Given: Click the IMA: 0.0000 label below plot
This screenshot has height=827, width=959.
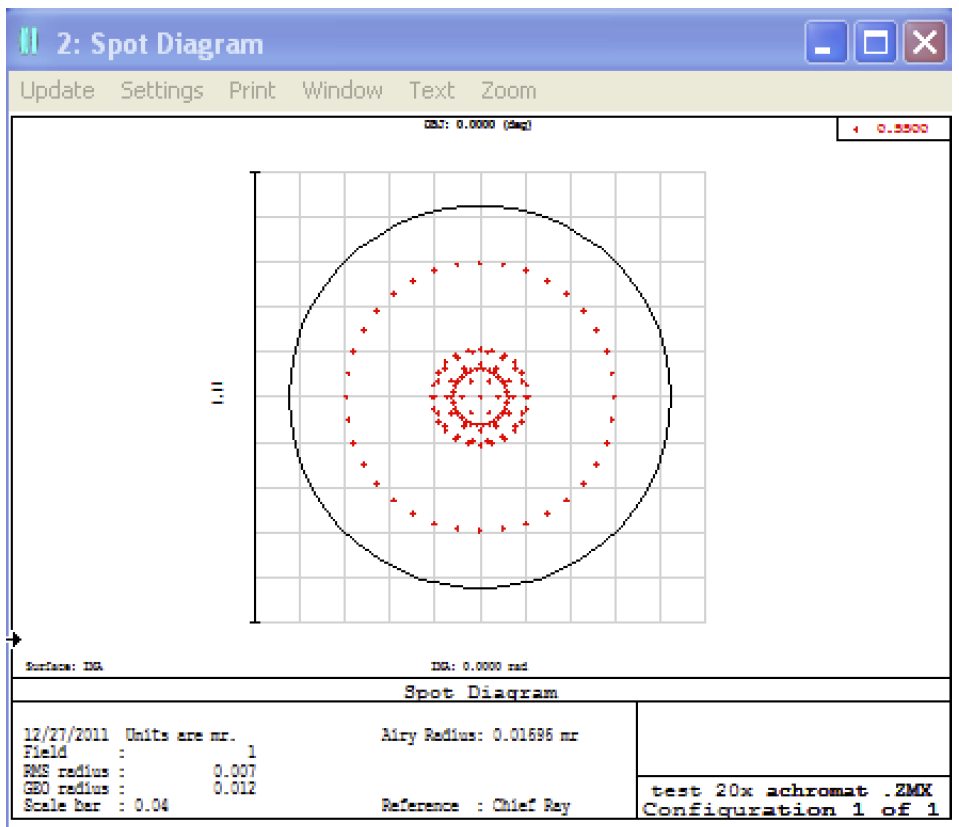Looking at the screenshot, I should [x=479, y=666].
